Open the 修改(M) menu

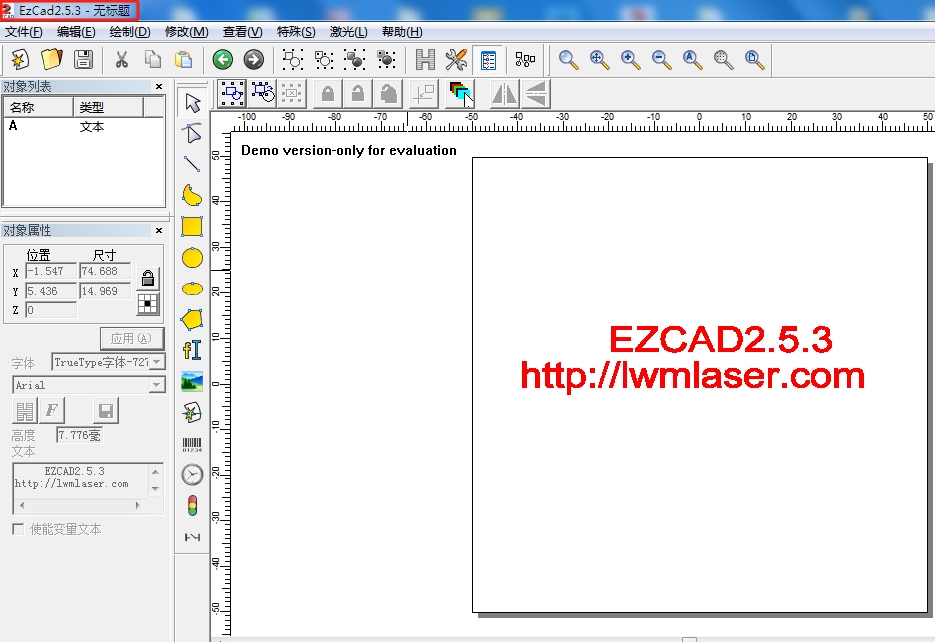186,32
